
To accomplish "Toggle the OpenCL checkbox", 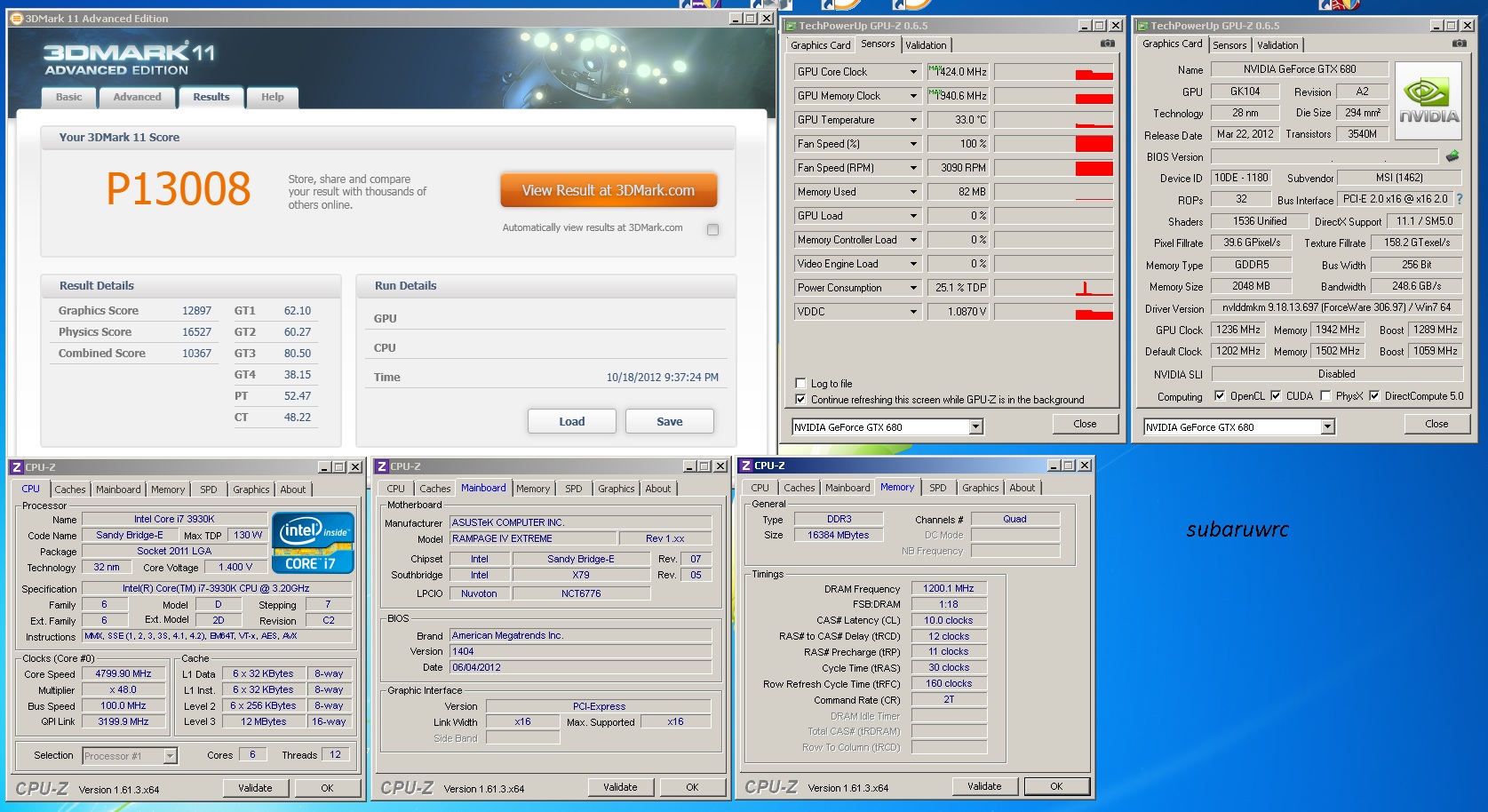I will [x=1220, y=396].
